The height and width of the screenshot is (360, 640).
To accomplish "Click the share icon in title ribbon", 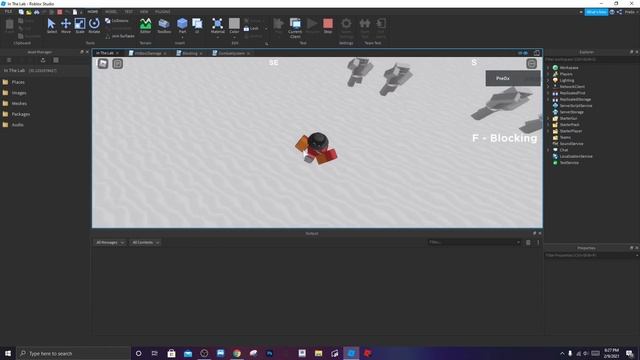I will click(619, 12).
